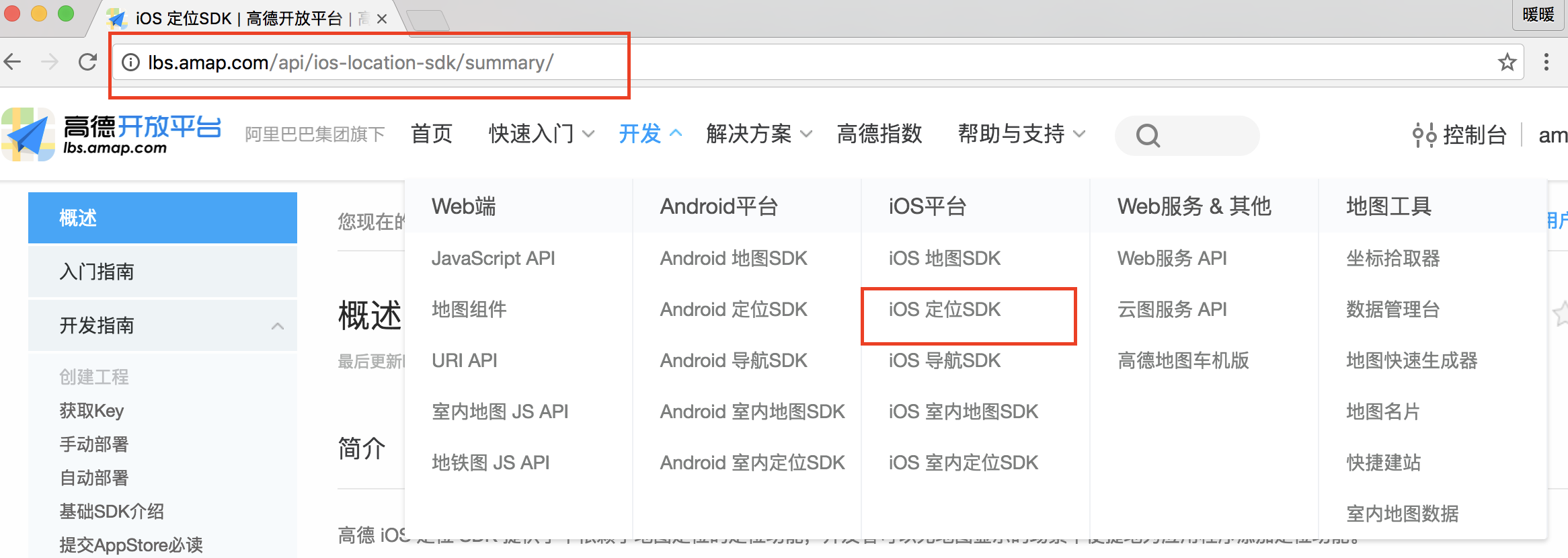
Task: Open 自动部署 in the sidebar
Action: coord(94,477)
